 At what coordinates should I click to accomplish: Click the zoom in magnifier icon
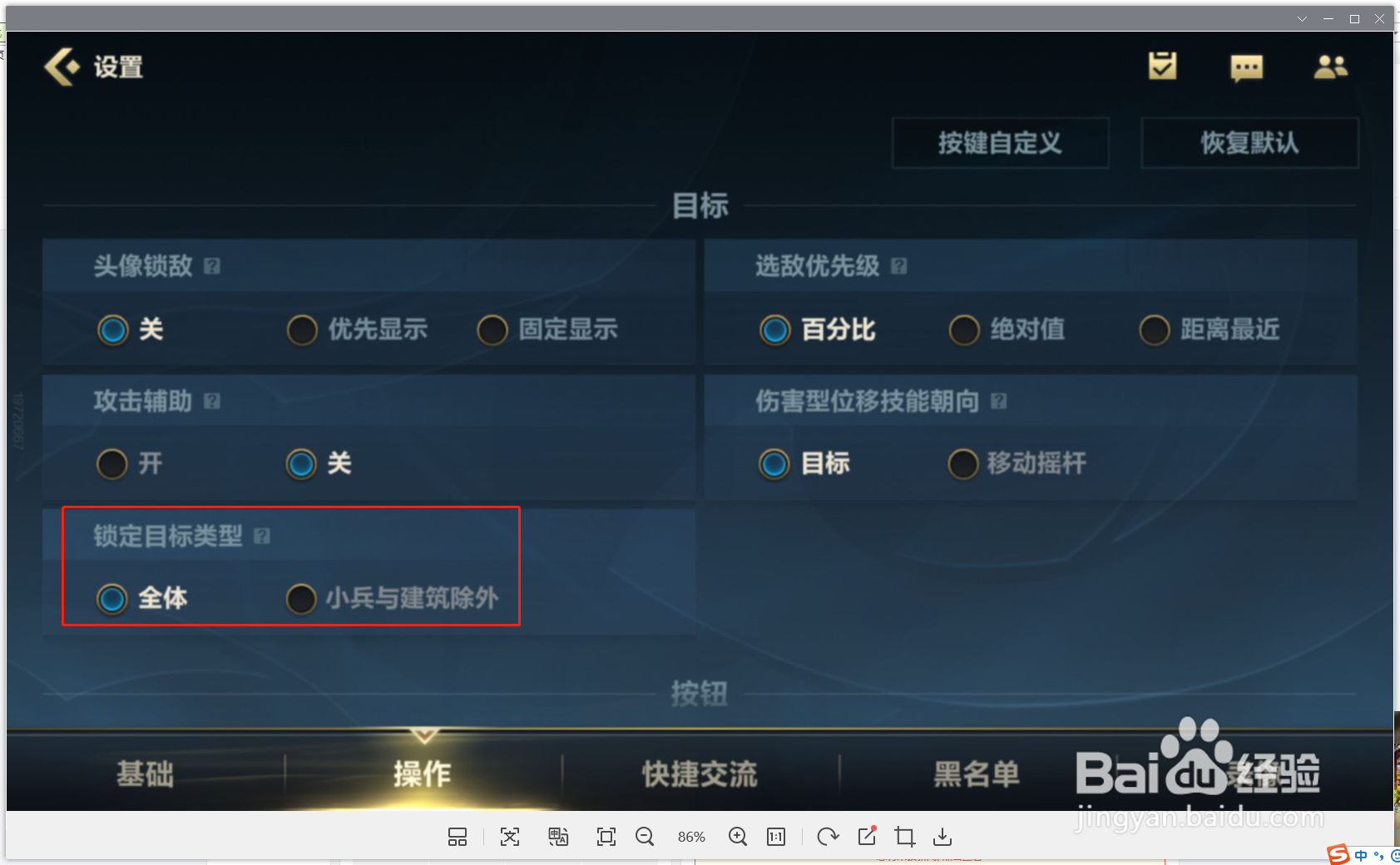tap(738, 837)
